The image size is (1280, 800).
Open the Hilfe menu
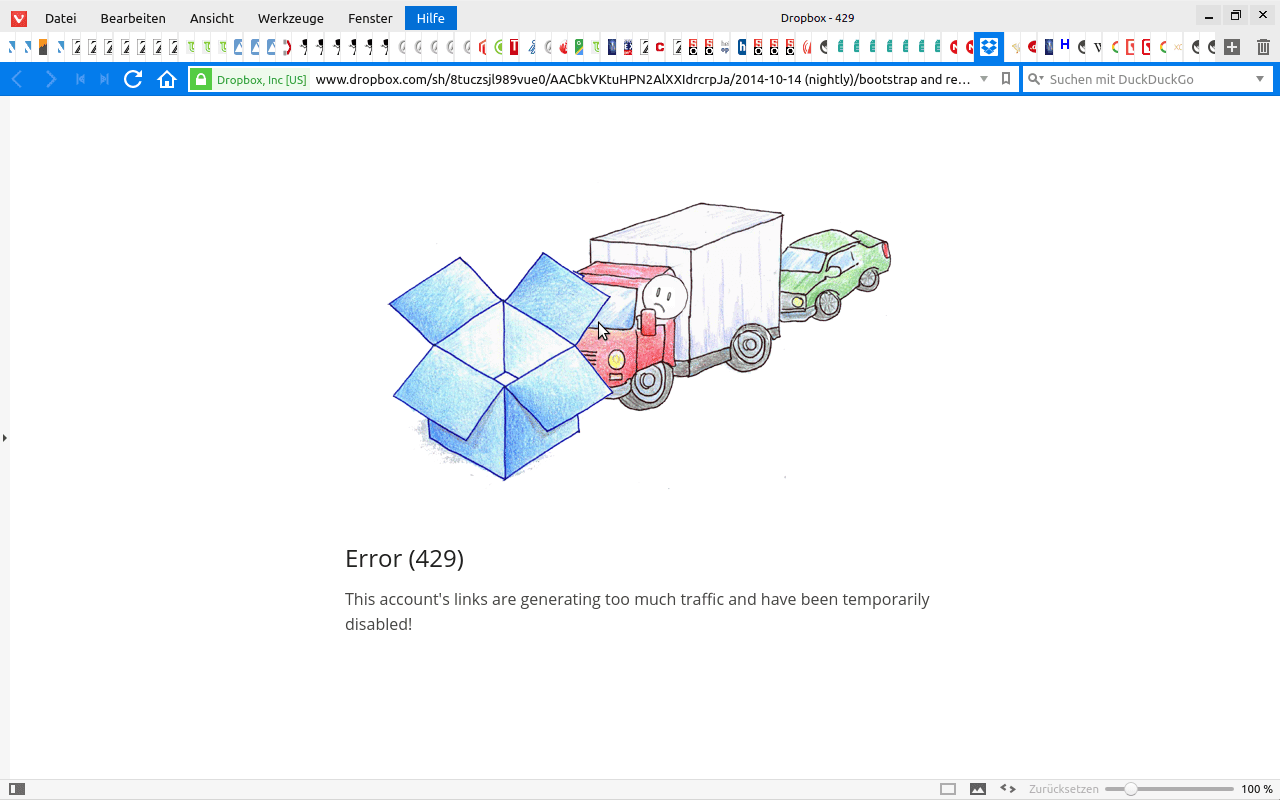[x=431, y=18]
